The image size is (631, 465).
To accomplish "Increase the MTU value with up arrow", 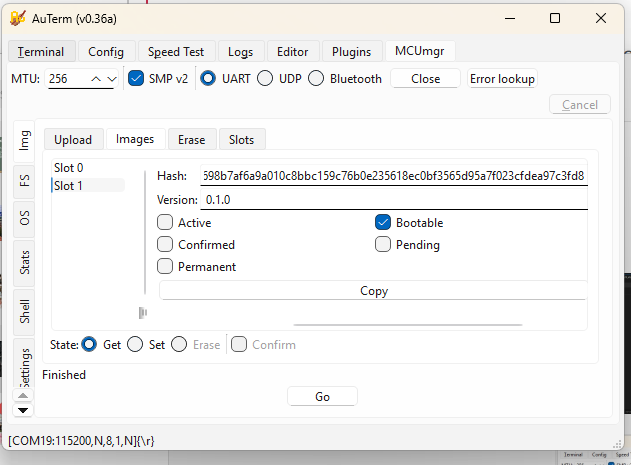I will tap(96, 79).
